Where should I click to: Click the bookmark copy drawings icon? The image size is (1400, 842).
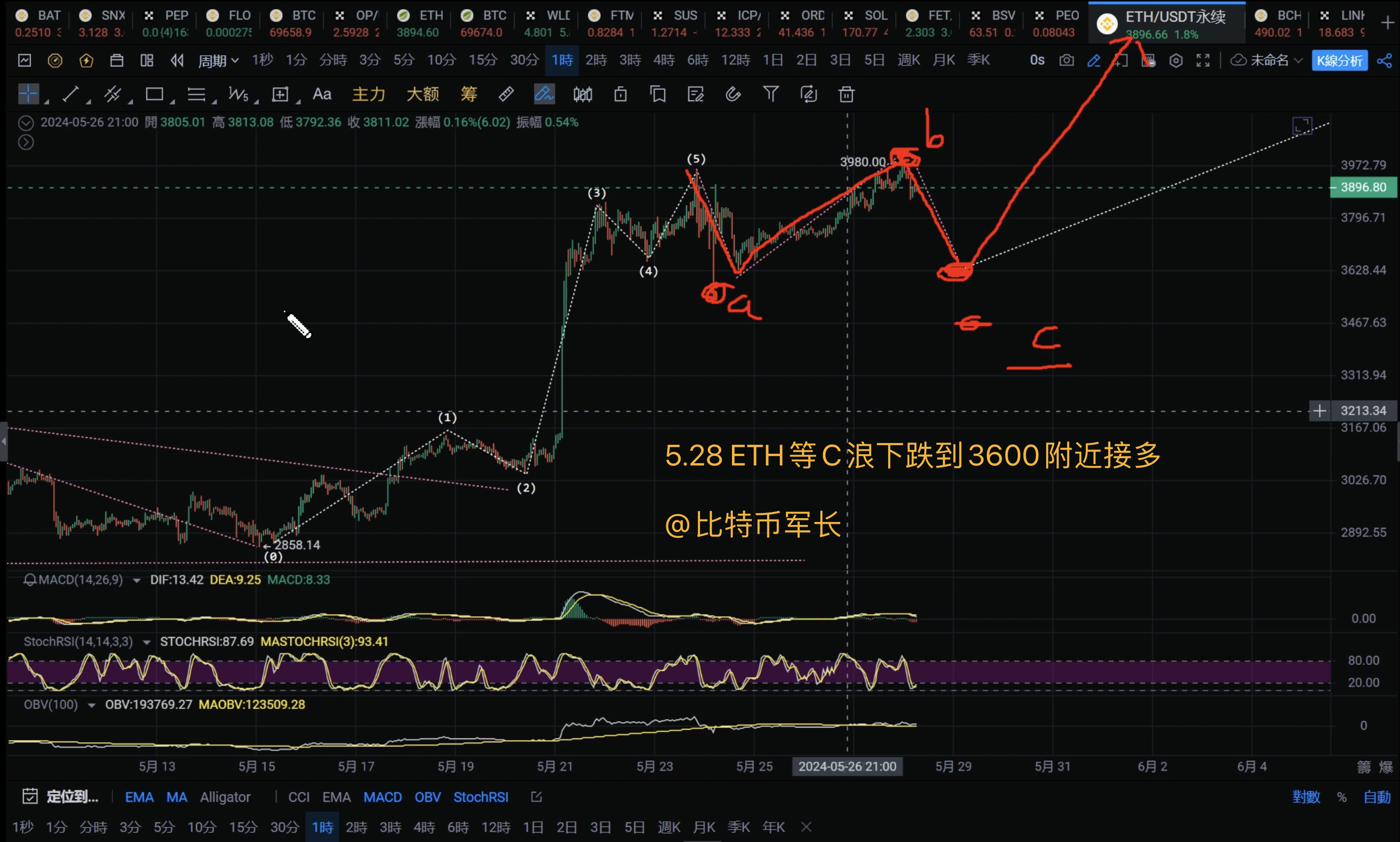coord(658,94)
